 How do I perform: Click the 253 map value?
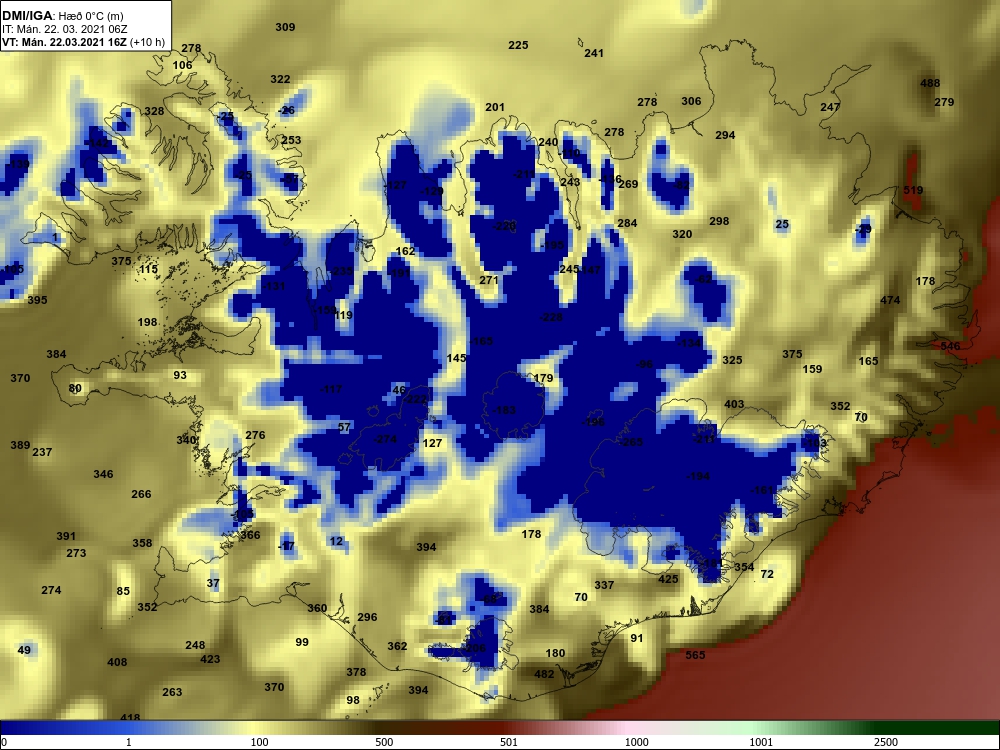(x=291, y=140)
